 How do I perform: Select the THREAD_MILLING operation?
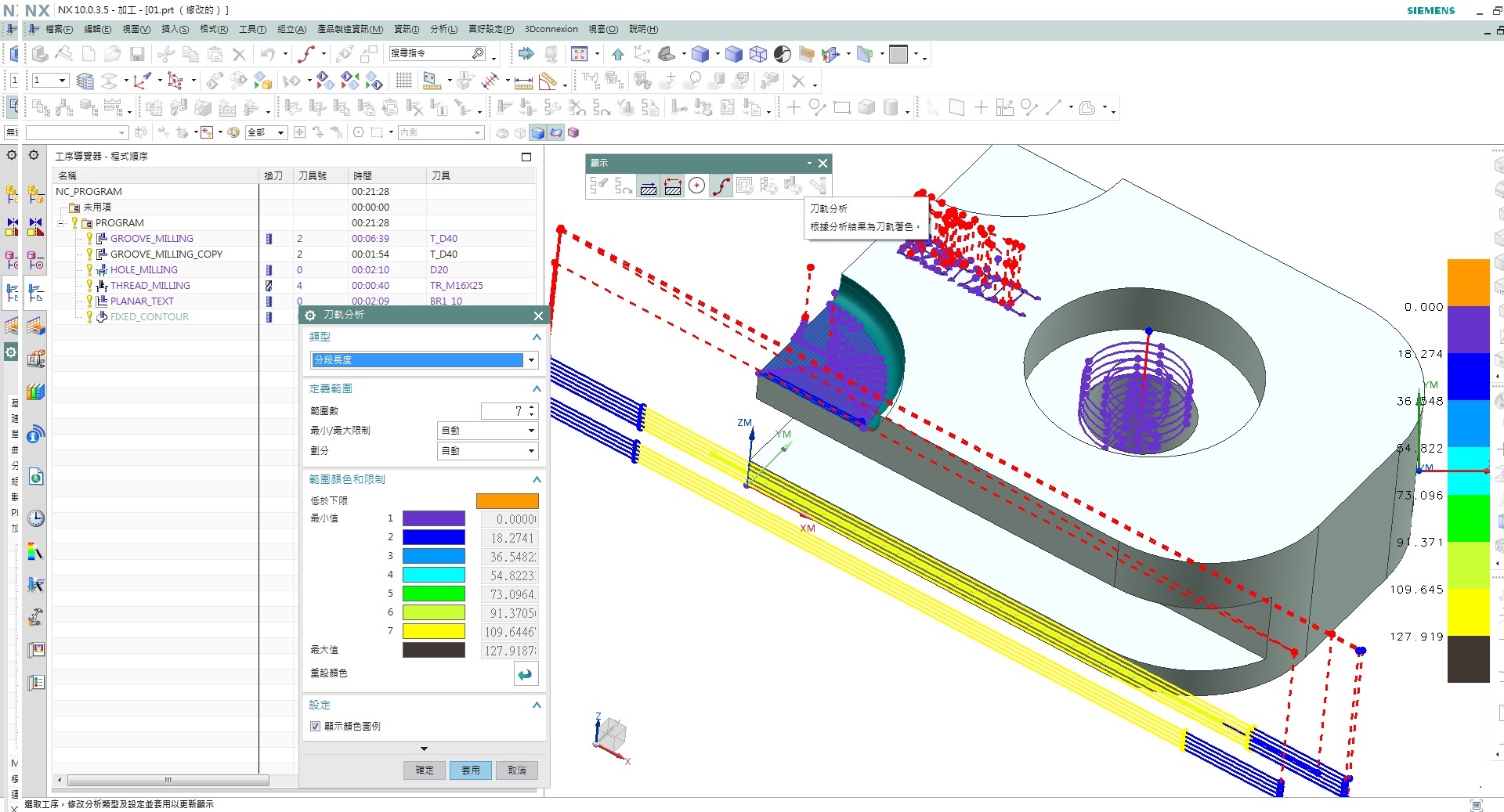click(x=150, y=286)
